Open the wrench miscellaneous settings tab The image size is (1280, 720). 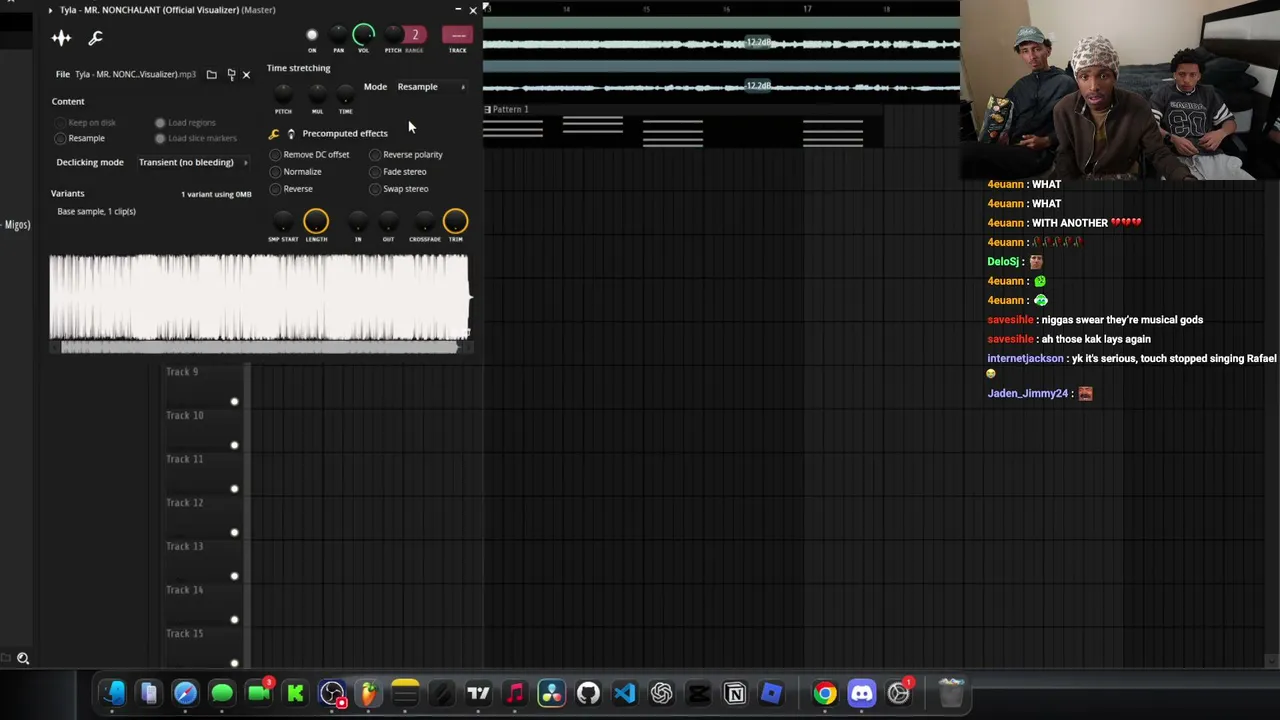(96, 38)
